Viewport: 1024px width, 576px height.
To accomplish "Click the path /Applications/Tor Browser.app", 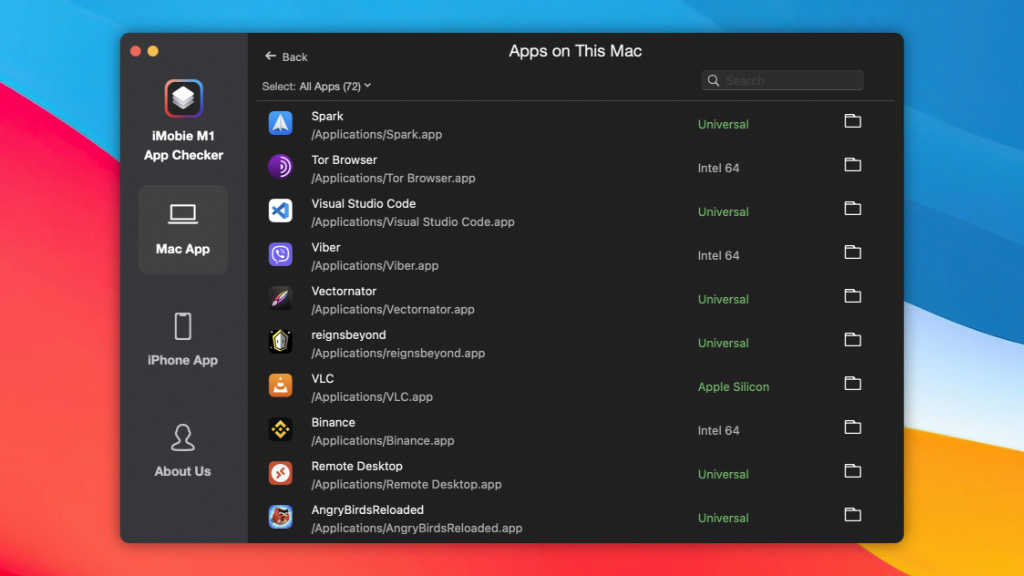I will (x=393, y=178).
